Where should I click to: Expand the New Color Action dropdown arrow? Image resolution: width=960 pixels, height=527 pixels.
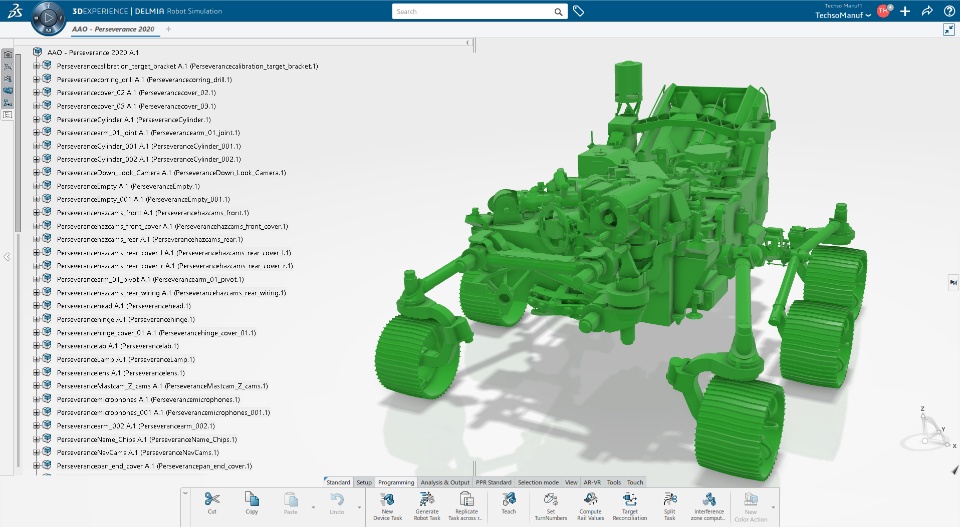coord(773,507)
